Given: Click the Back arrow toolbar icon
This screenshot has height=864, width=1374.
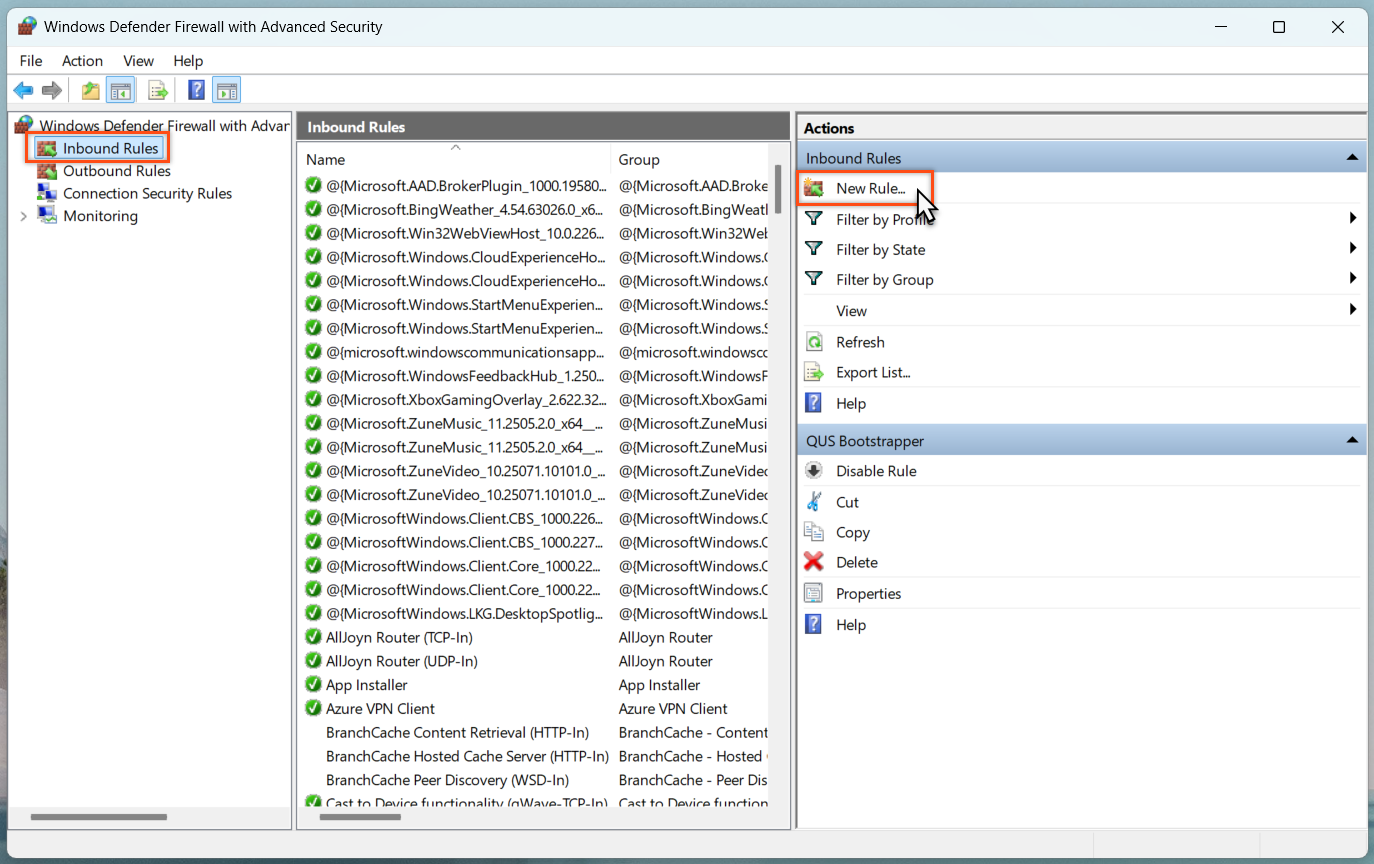Looking at the screenshot, I should pyautogui.click(x=23, y=91).
